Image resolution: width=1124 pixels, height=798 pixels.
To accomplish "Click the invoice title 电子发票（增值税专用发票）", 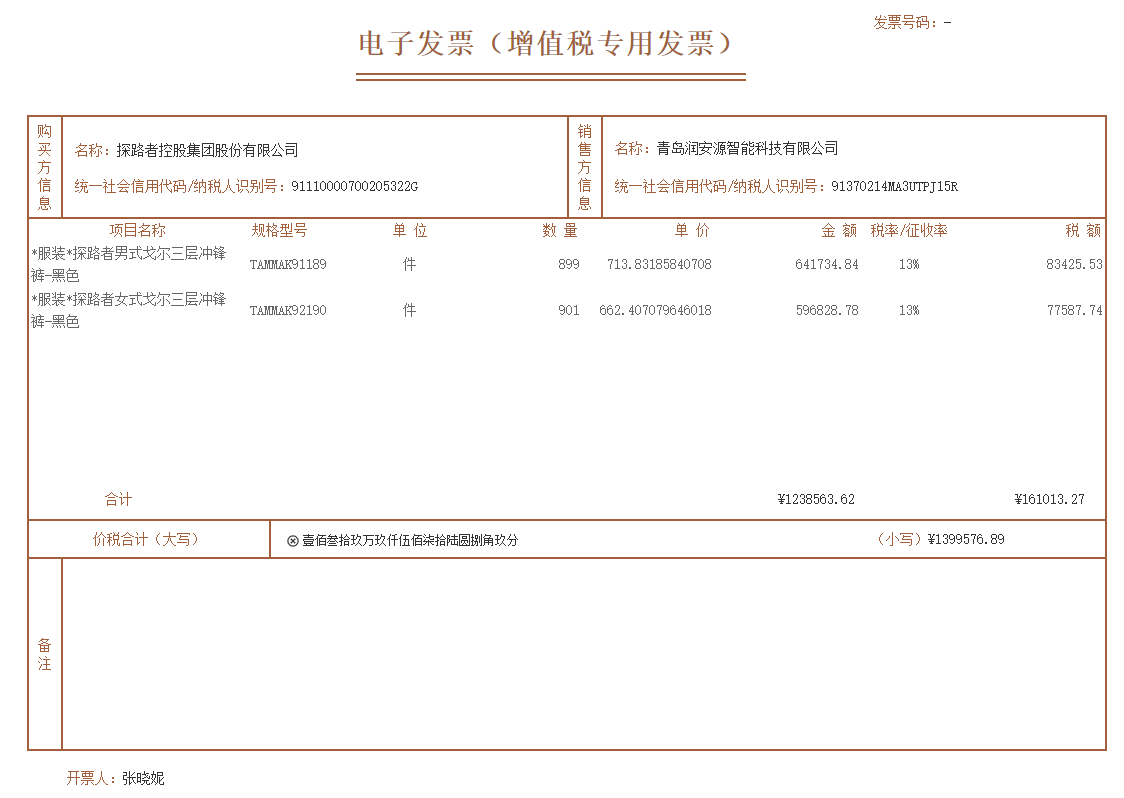I will (x=550, y=44).
